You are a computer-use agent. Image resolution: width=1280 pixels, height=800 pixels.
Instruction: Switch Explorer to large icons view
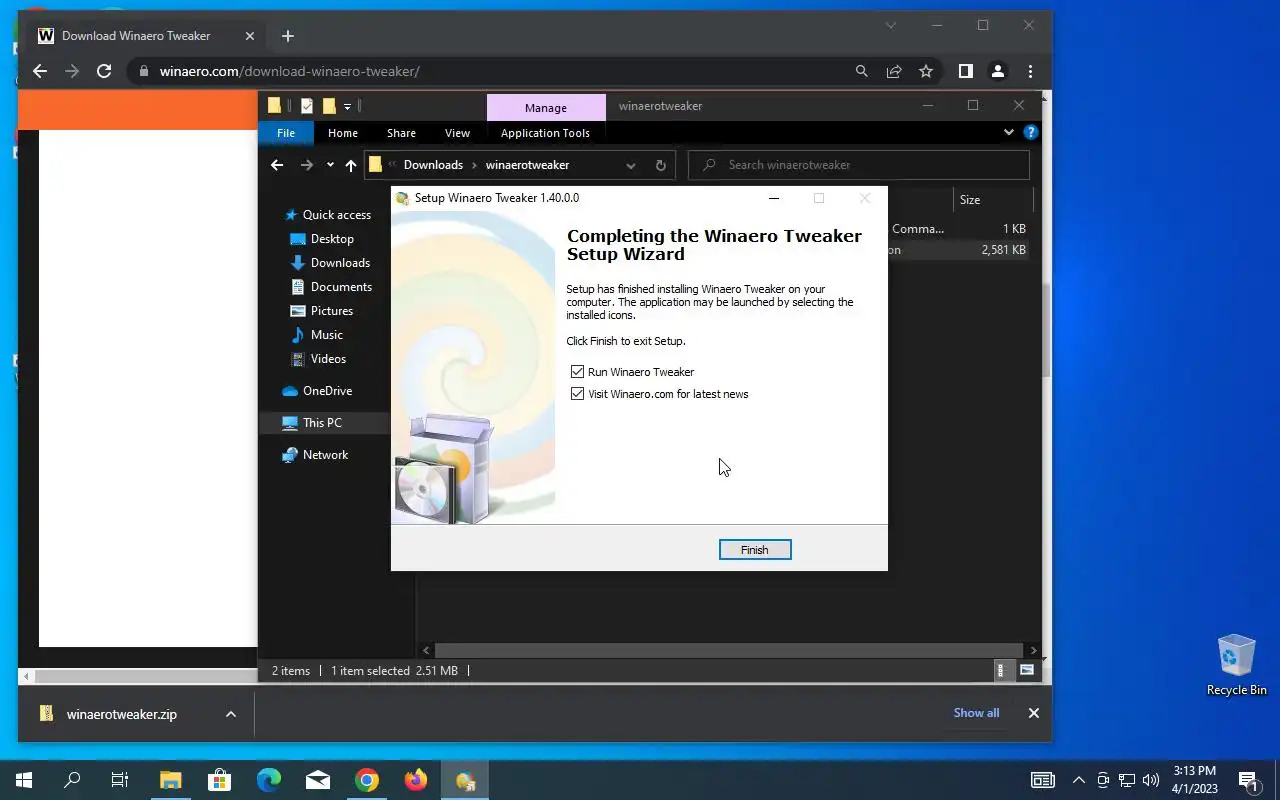1027,671
